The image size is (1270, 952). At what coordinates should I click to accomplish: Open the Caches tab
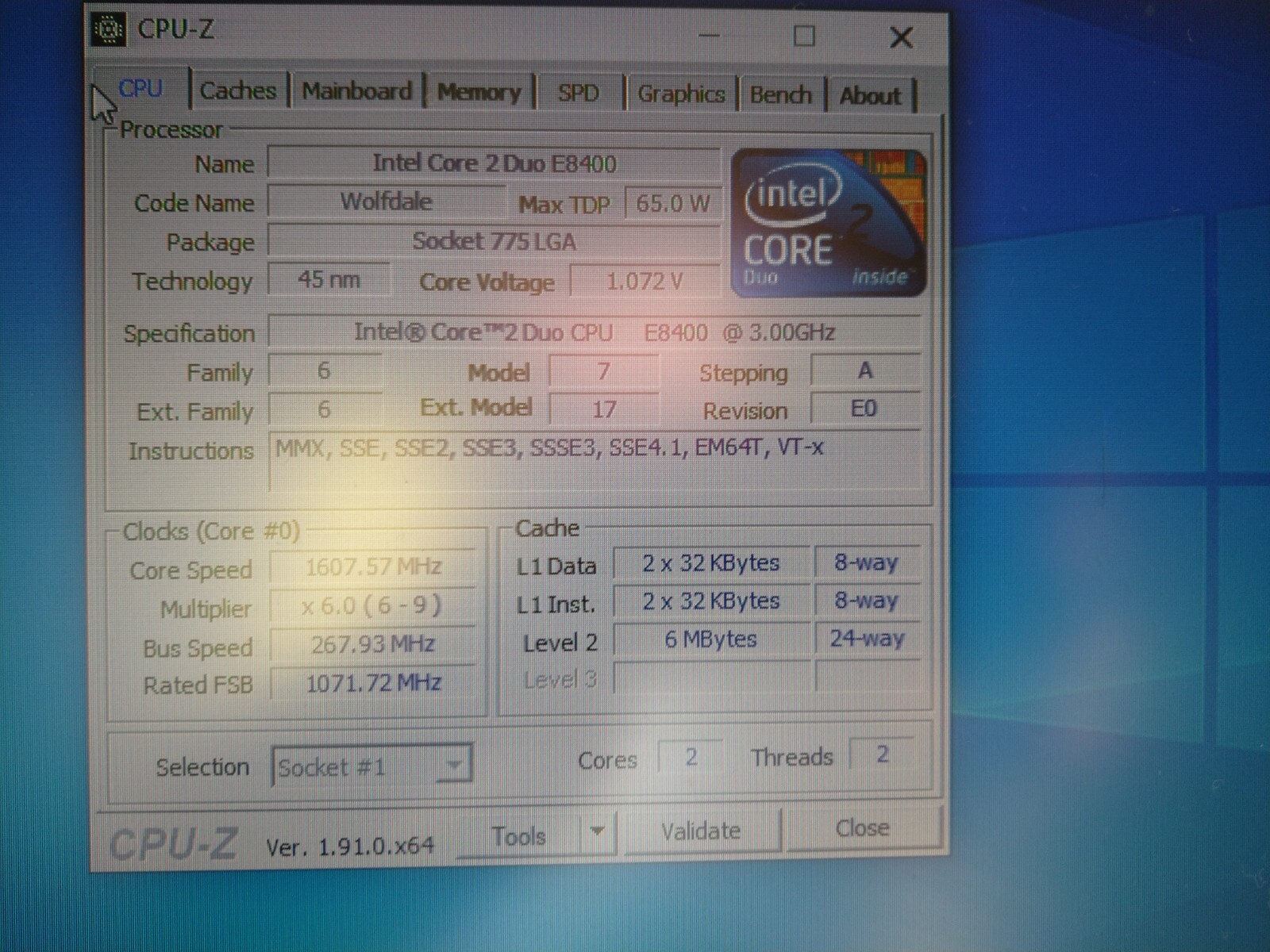[238, 90]
